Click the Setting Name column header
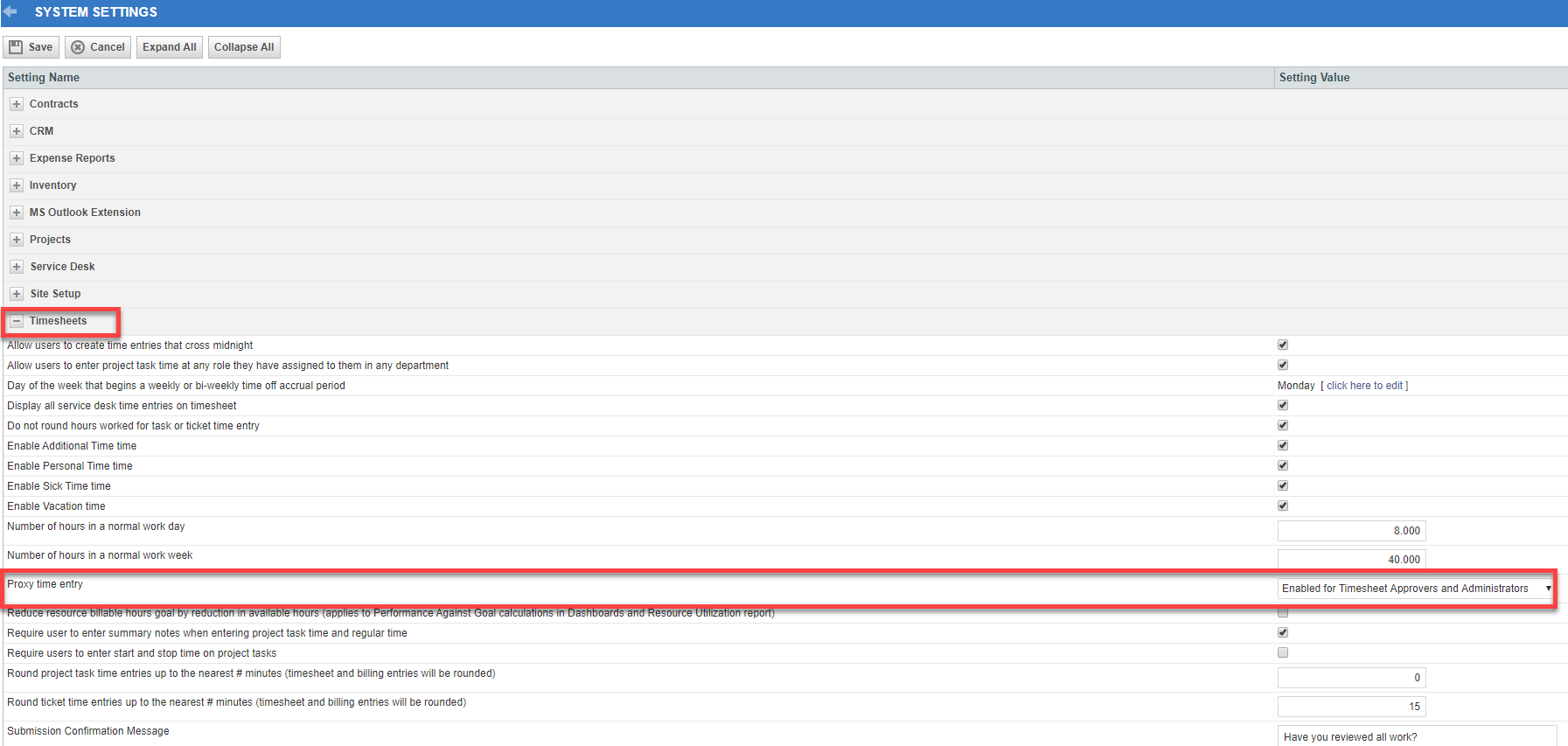The height and width of the screenshot is (746, 1568). tap(44, 78)
